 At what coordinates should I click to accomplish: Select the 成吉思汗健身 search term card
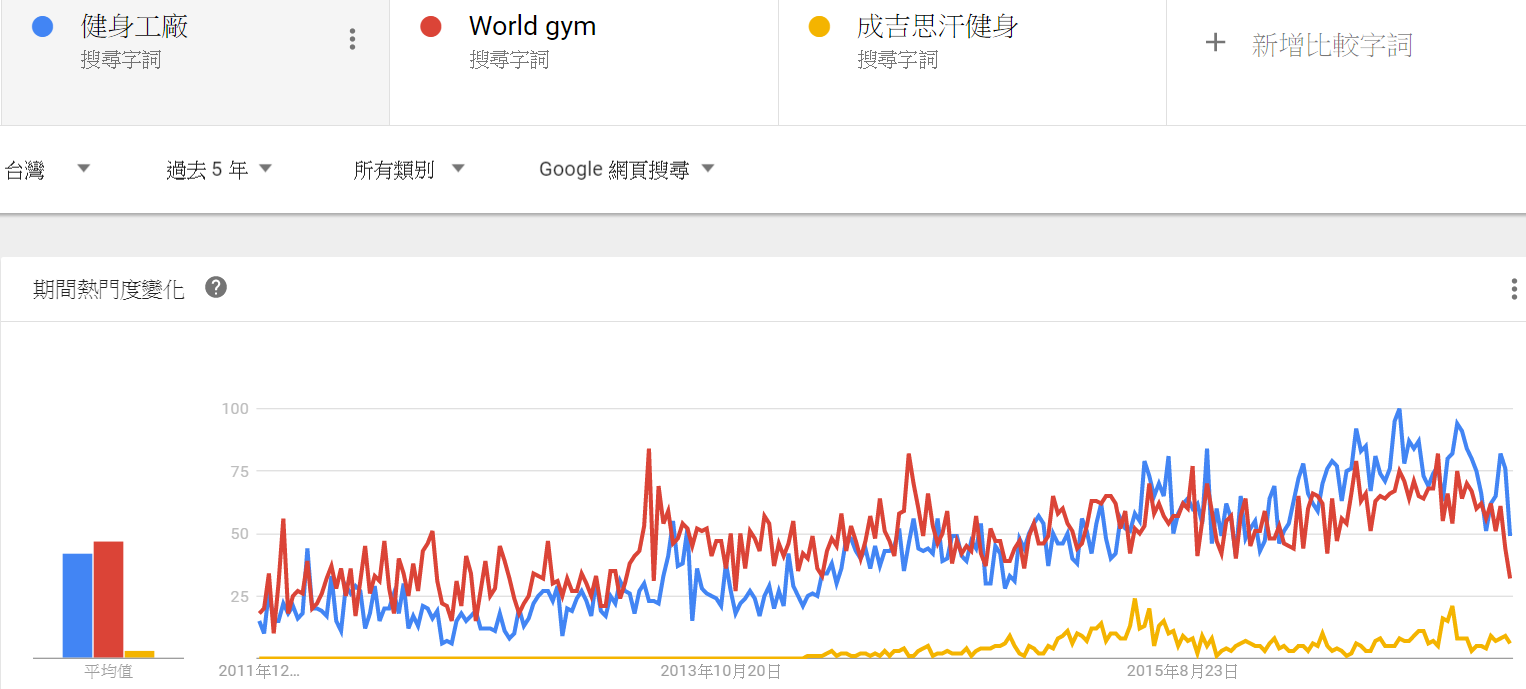tap(972, 62)
